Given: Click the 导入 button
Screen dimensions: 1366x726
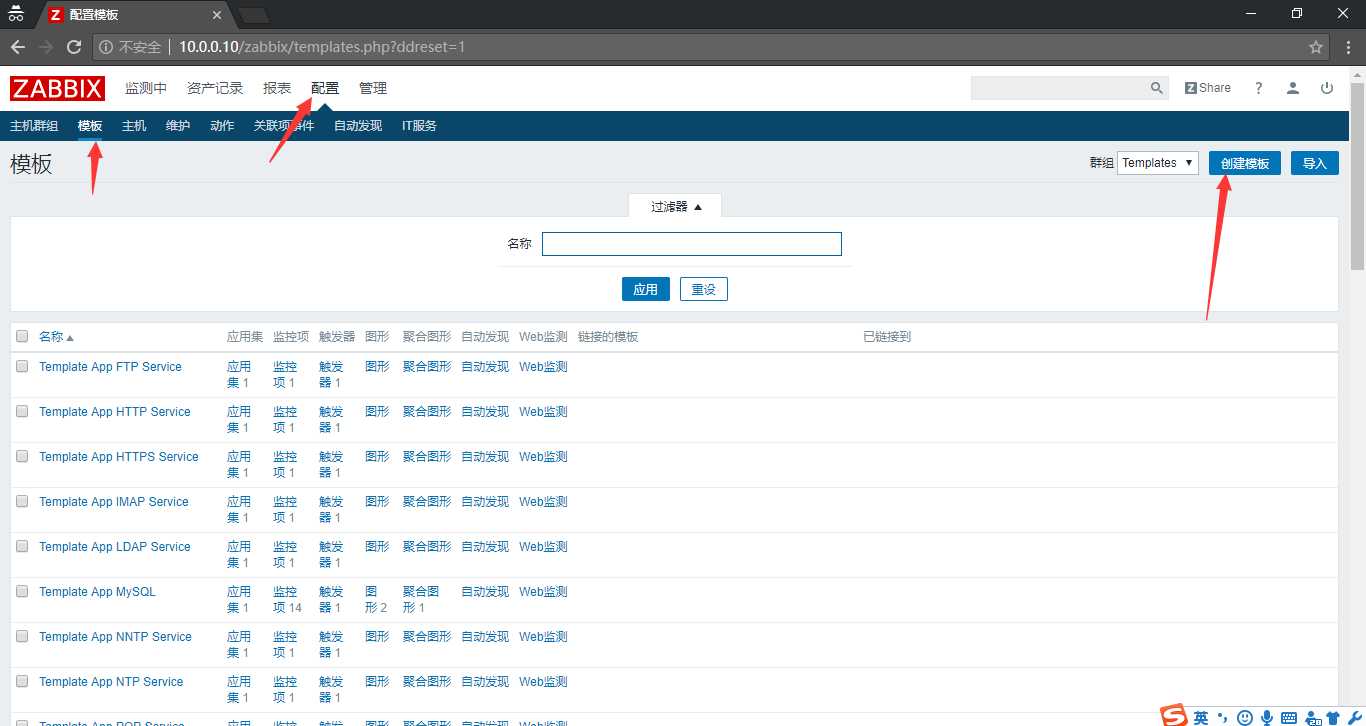Looking at the screenshot, I should click(x=1315, y=163).
